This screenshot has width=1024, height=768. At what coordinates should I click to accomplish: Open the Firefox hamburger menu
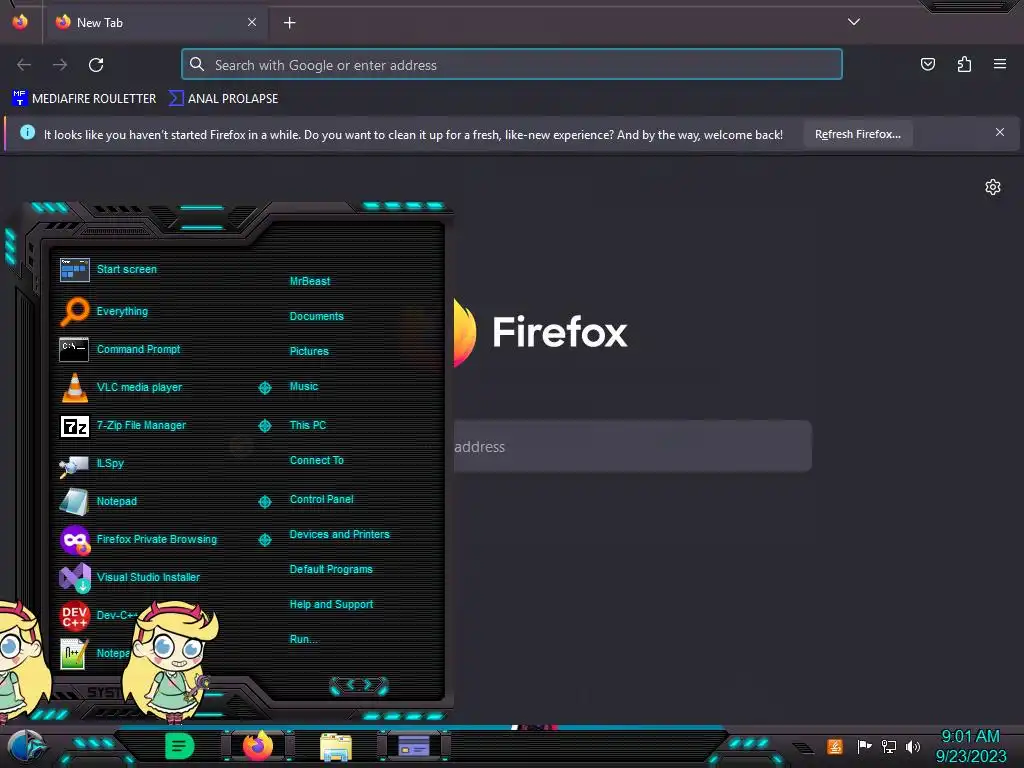tap(1000, 64)
